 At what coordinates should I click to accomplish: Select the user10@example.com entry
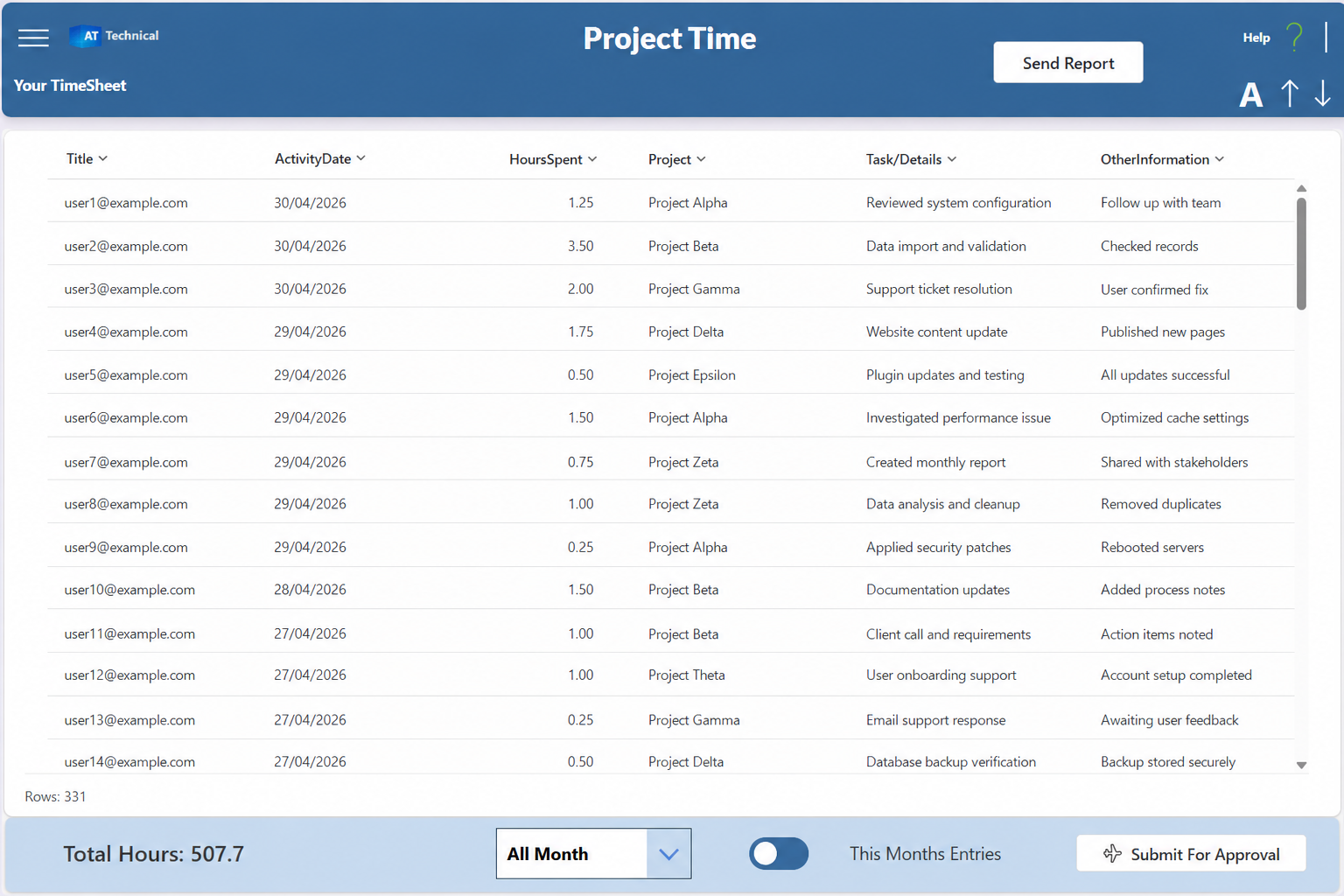click(x=129, y=590)
